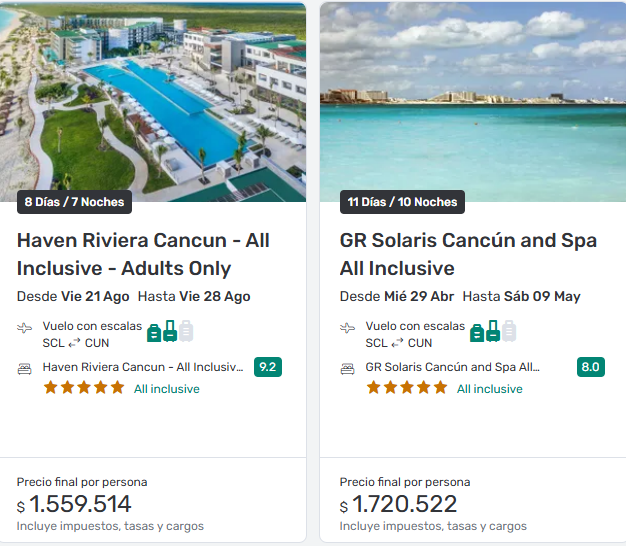
Task: Click the 11 Días / 10 Noches badge
Action: pyautogui.click(x=402, y=202)
